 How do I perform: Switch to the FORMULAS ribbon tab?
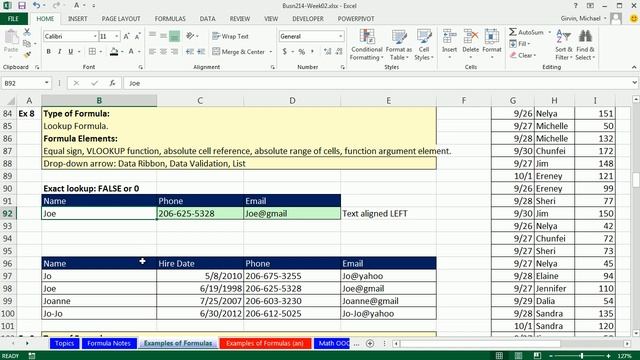click(x=170, y=19)
